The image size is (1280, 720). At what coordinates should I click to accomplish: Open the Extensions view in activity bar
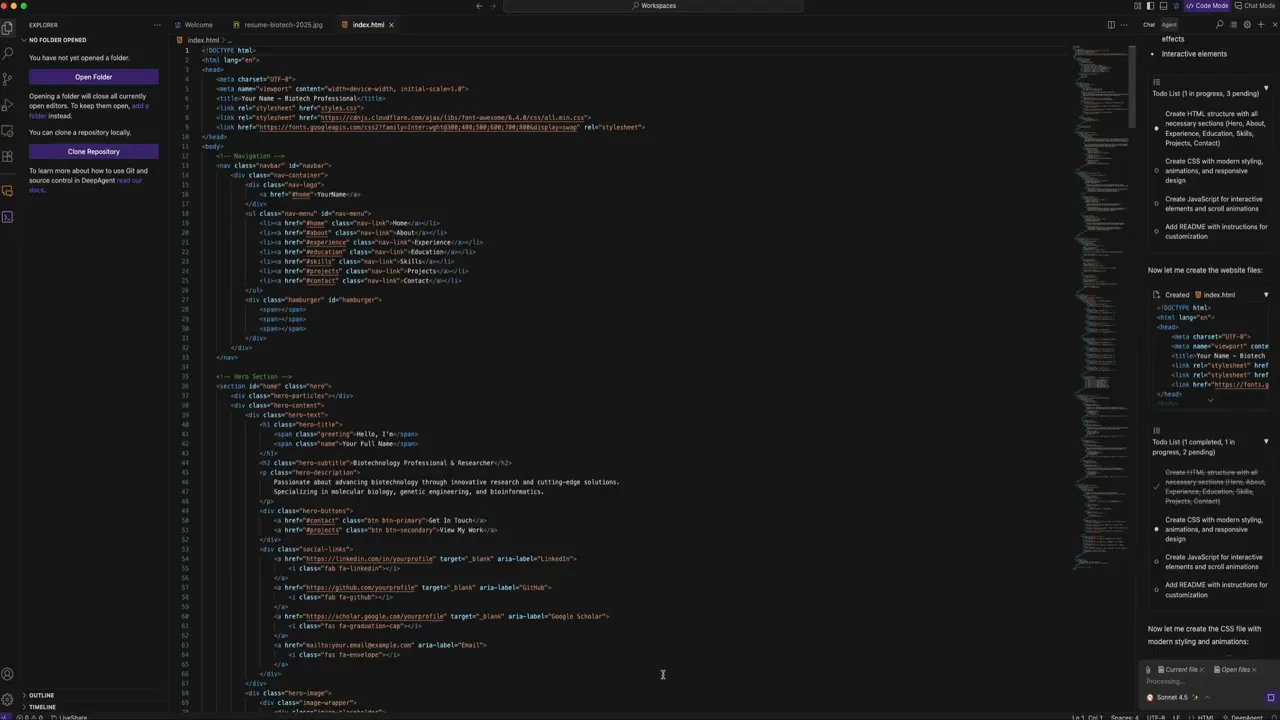8,156
